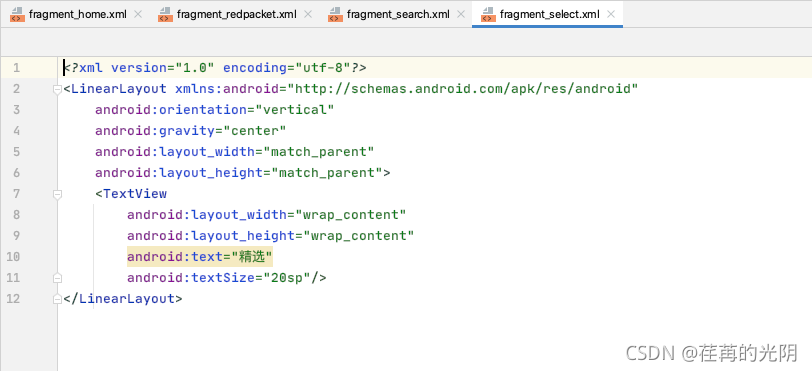Screen dimensions: 812x371
Task: Click line number 1 in the gutter
Action: click(16, 68)
